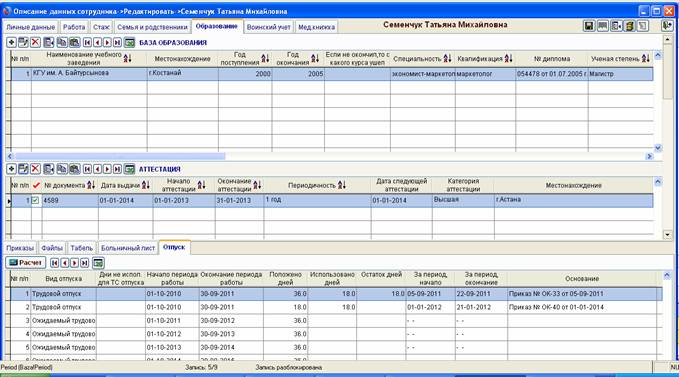Delete record red X in БАЗА ОБРАЗОВАНИЯ toolbar

36,42
